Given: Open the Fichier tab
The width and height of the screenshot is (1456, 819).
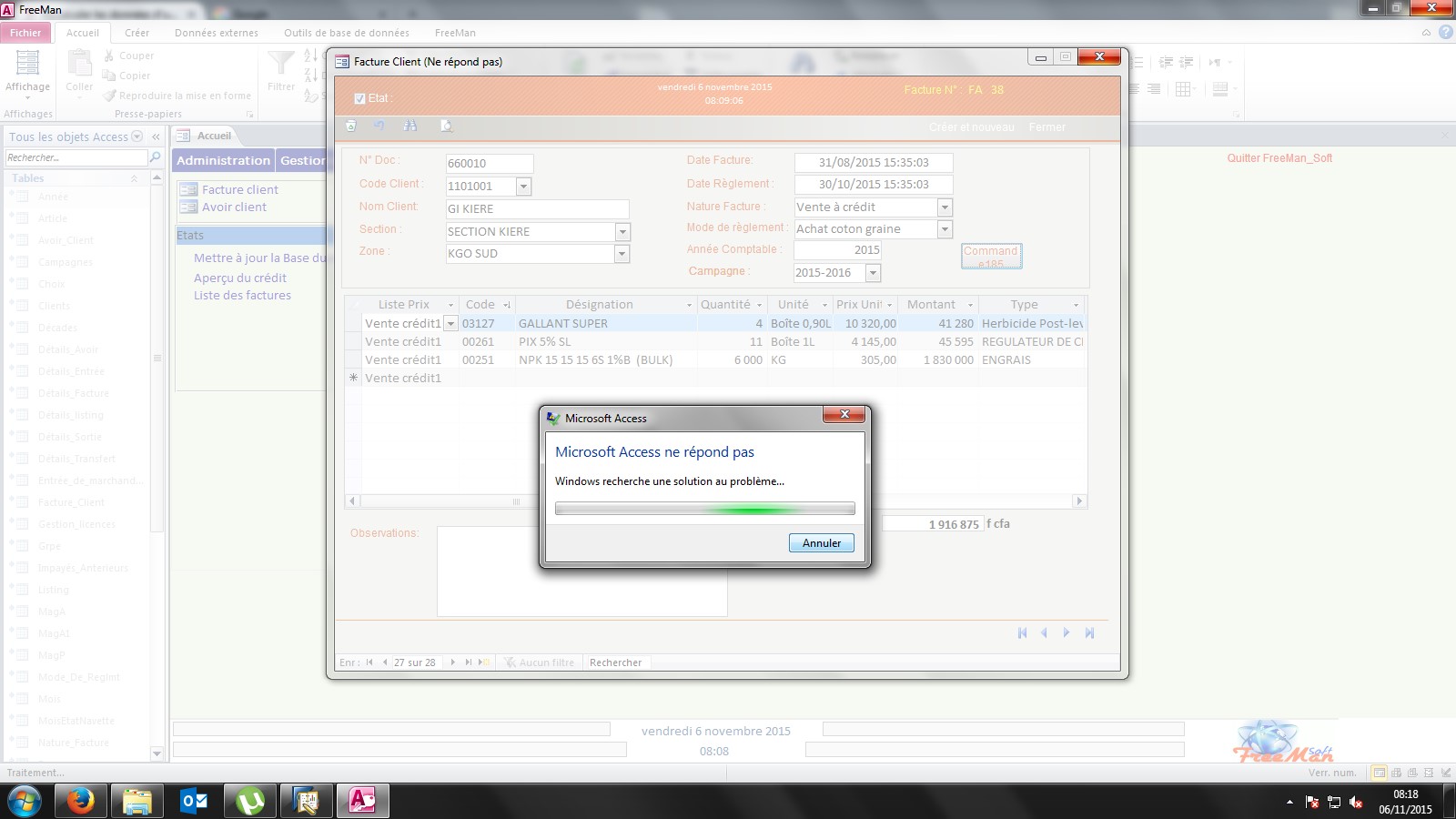Looking at the screenshot, I should [25, 33].
